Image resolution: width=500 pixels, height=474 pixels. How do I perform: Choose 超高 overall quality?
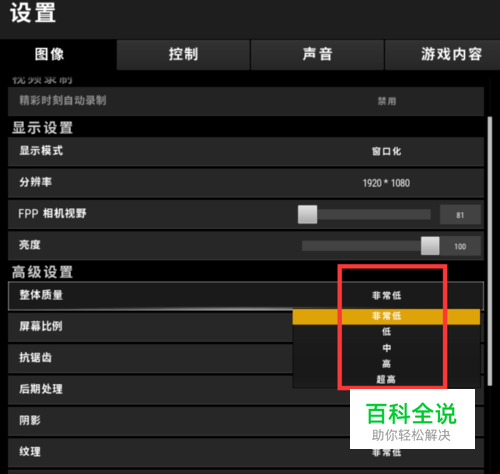pyautogui.click(x=386, y=379)
